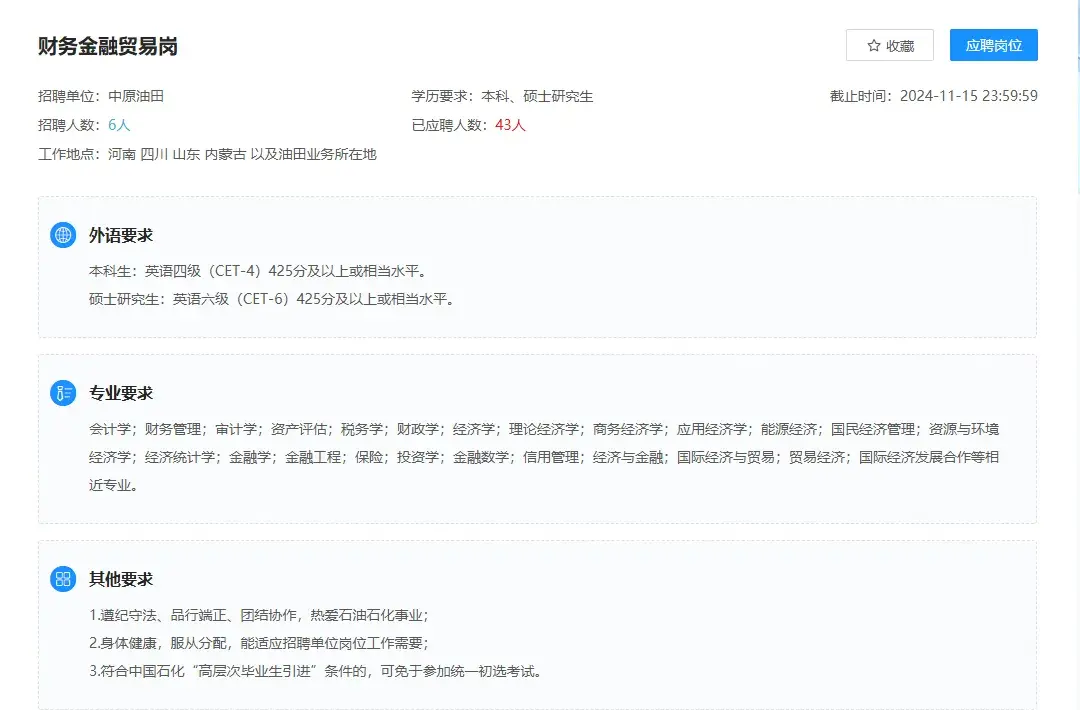Click the grid icon beside 其他要求
Screen dimensions: 1080x710
pyautogui.click(x=63, y=578)
